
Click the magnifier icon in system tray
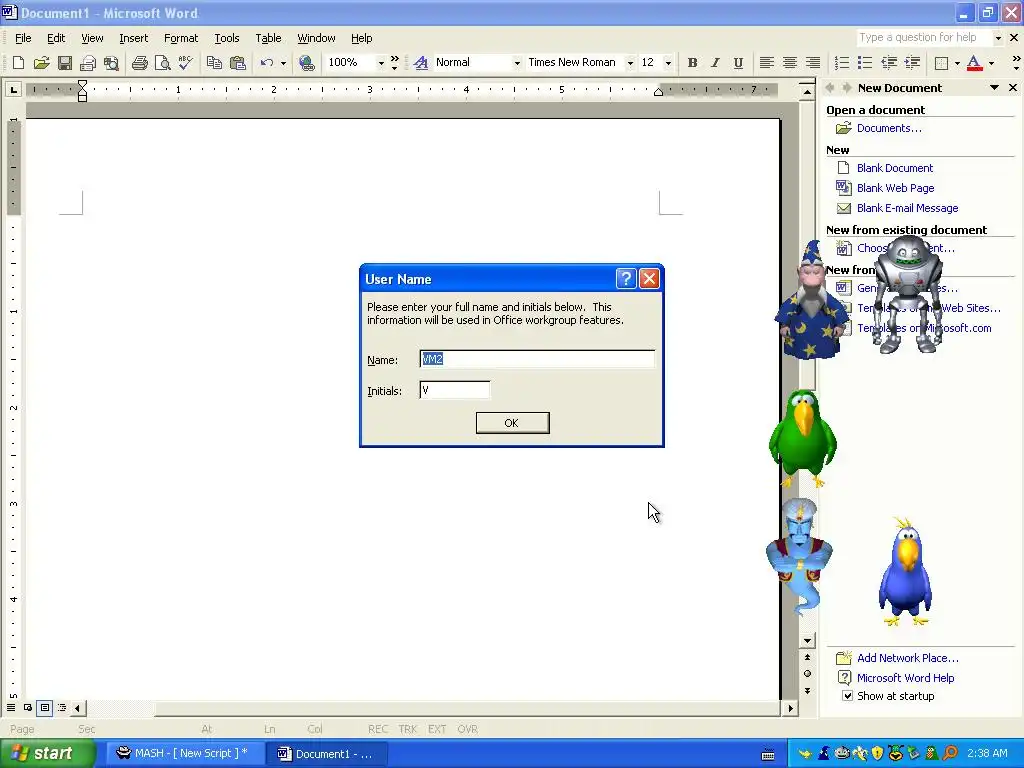click(950, 753)
